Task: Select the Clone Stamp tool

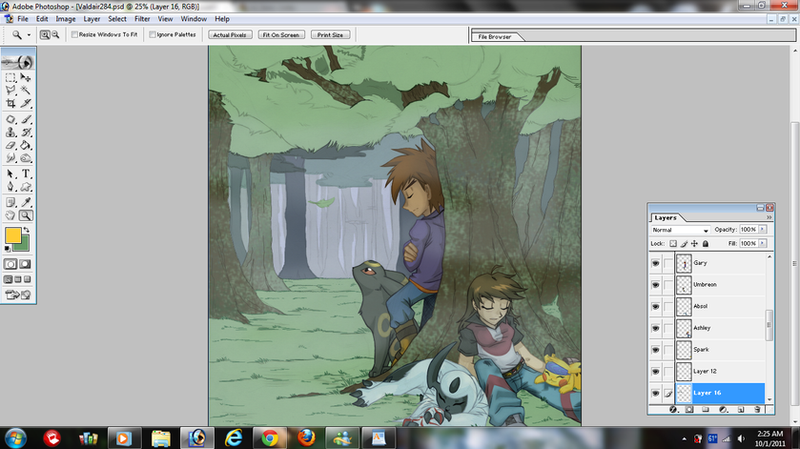Action: [11, 132]
